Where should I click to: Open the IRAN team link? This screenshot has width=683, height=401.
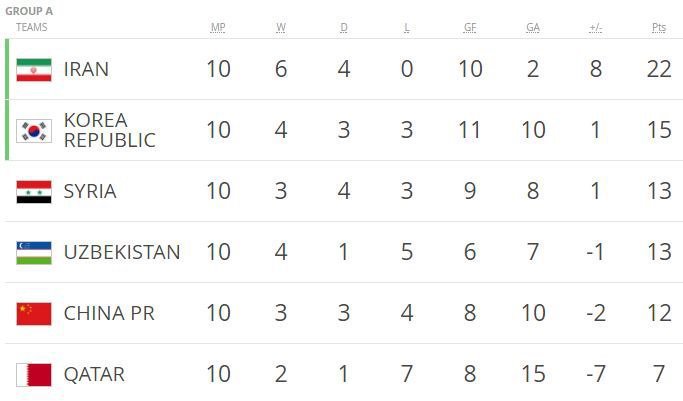(x=86, y=69)
